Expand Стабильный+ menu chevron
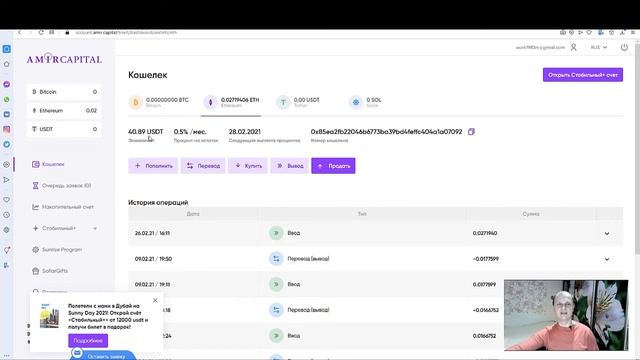The height and width of the screenshot is (360, 640). (95, 228)
